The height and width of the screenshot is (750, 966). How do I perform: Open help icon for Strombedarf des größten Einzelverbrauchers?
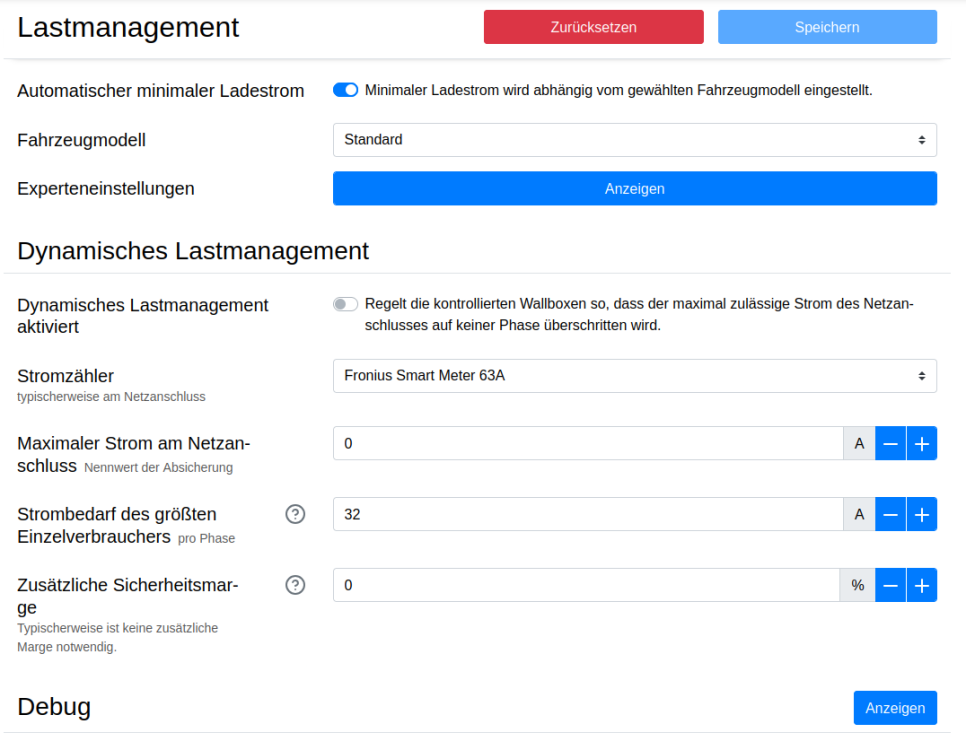[x=295, y=514]
